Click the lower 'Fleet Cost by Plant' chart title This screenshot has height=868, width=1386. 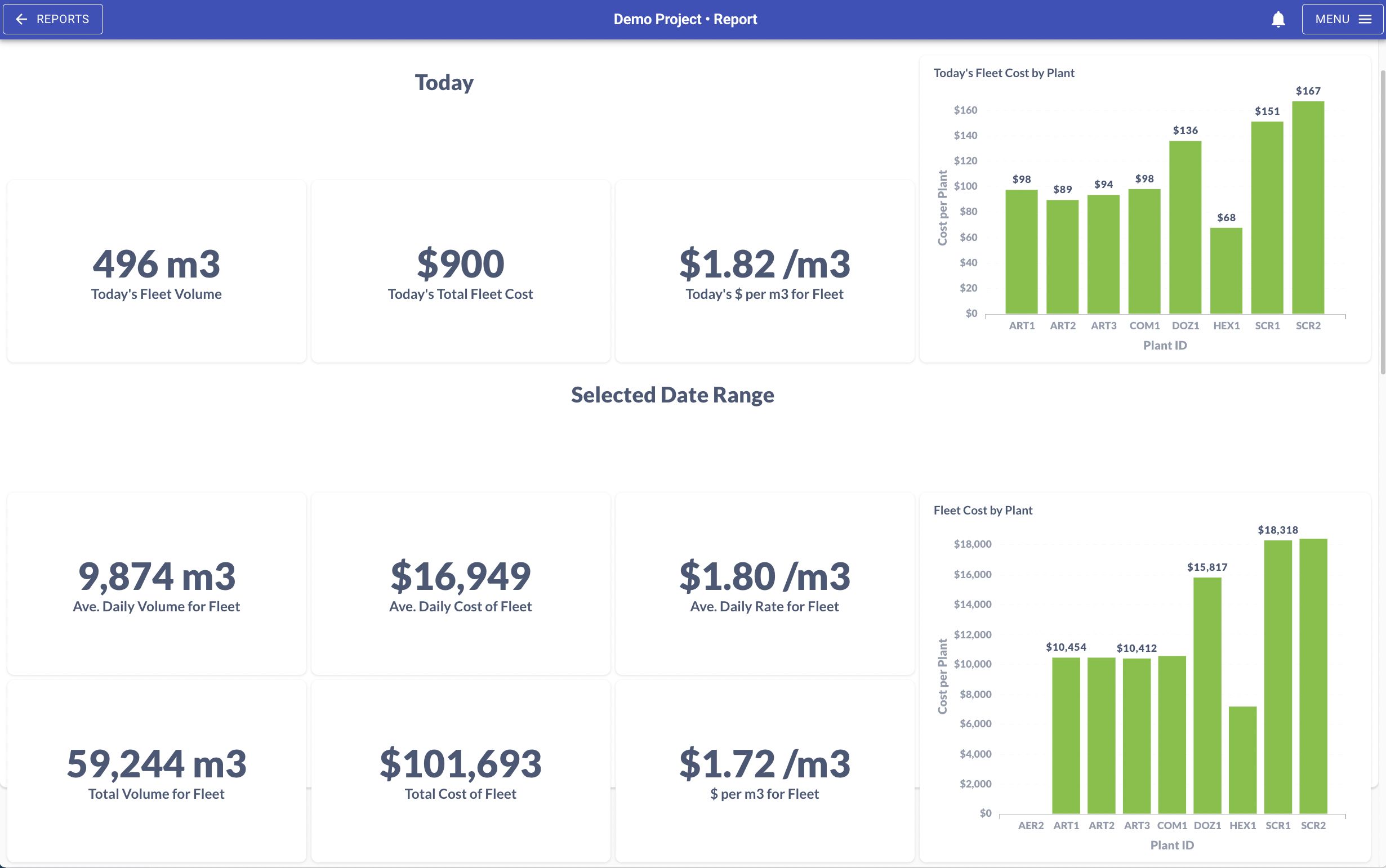pyautogui.click(x=983, y=511)
